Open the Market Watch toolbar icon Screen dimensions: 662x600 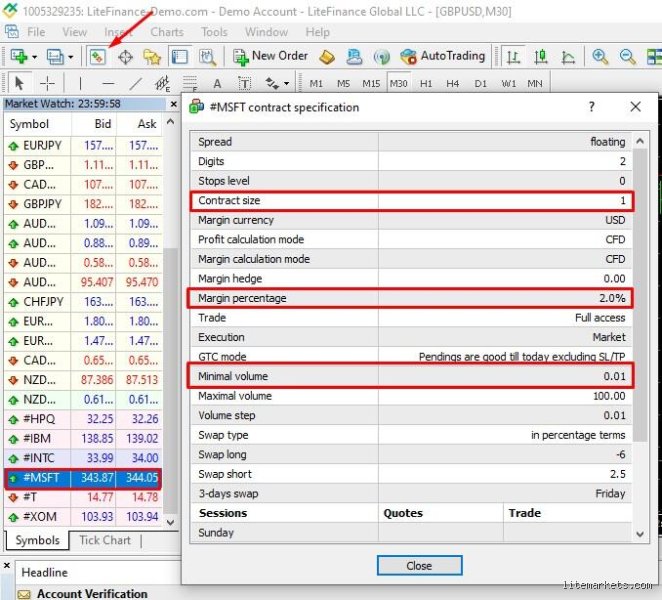[x=97, y=57]
